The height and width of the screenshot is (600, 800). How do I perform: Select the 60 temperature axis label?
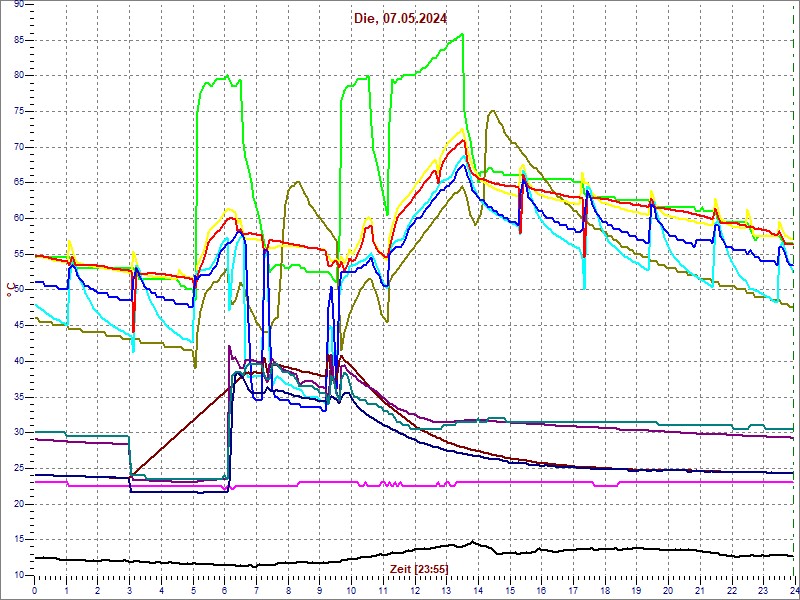pyautogui.click(x=18, y=218)
